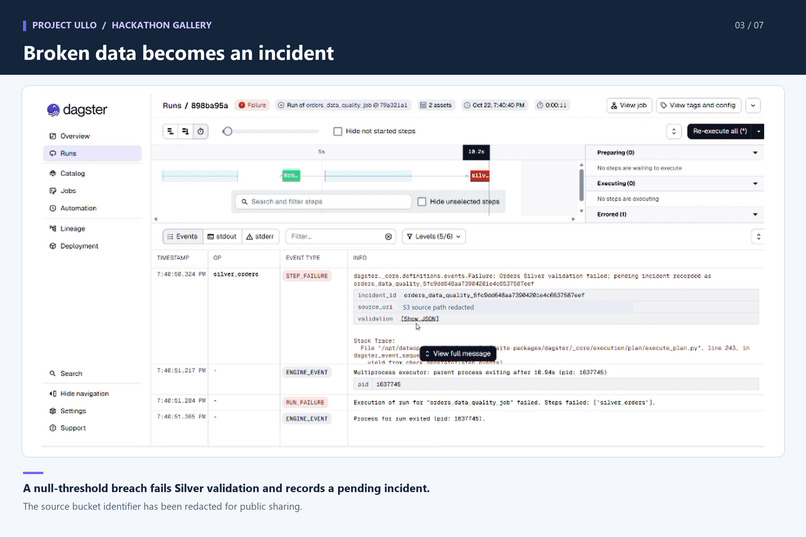
Task: Click View full message button
Action: tap(458, 354)
